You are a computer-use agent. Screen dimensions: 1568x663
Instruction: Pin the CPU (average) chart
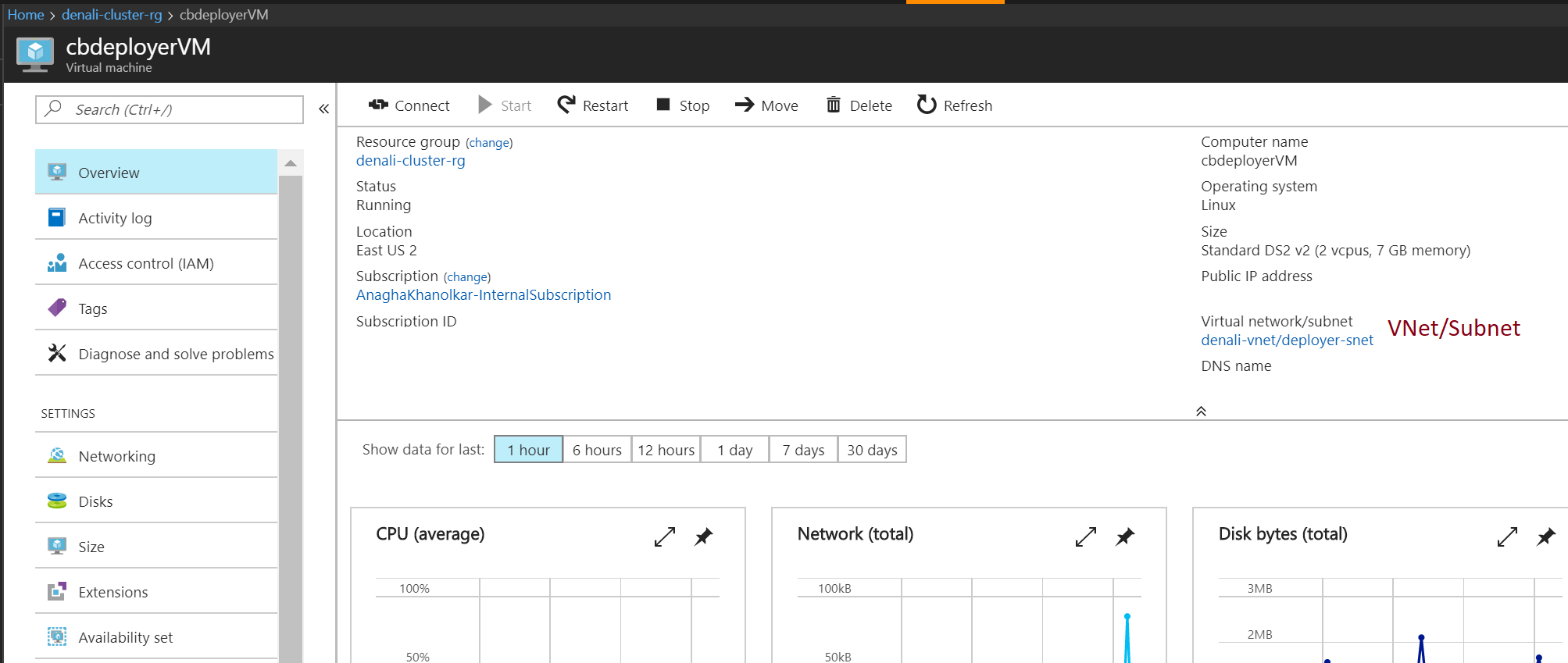[704, 536]
